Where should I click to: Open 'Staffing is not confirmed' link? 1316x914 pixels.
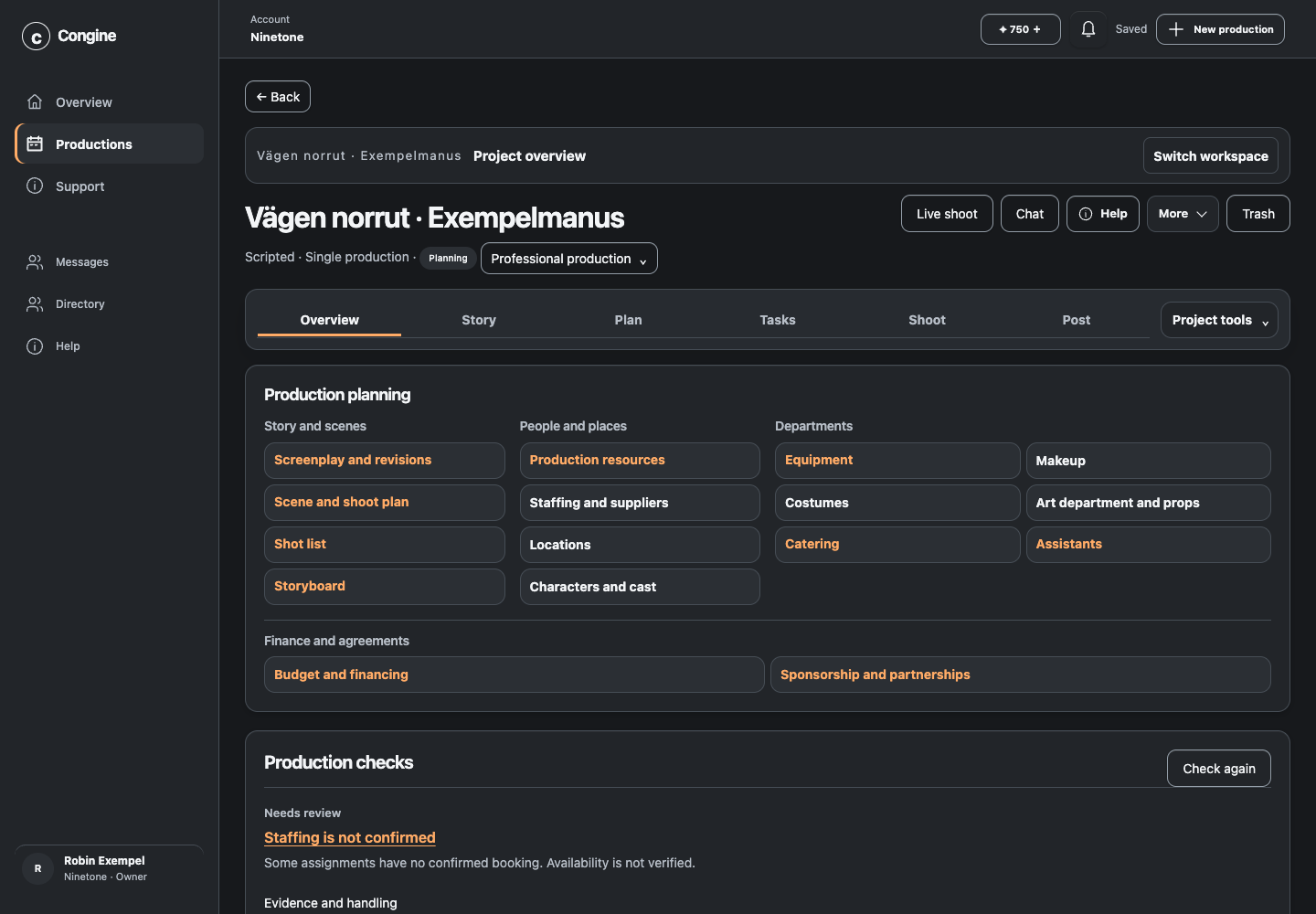tap(349, 837)
